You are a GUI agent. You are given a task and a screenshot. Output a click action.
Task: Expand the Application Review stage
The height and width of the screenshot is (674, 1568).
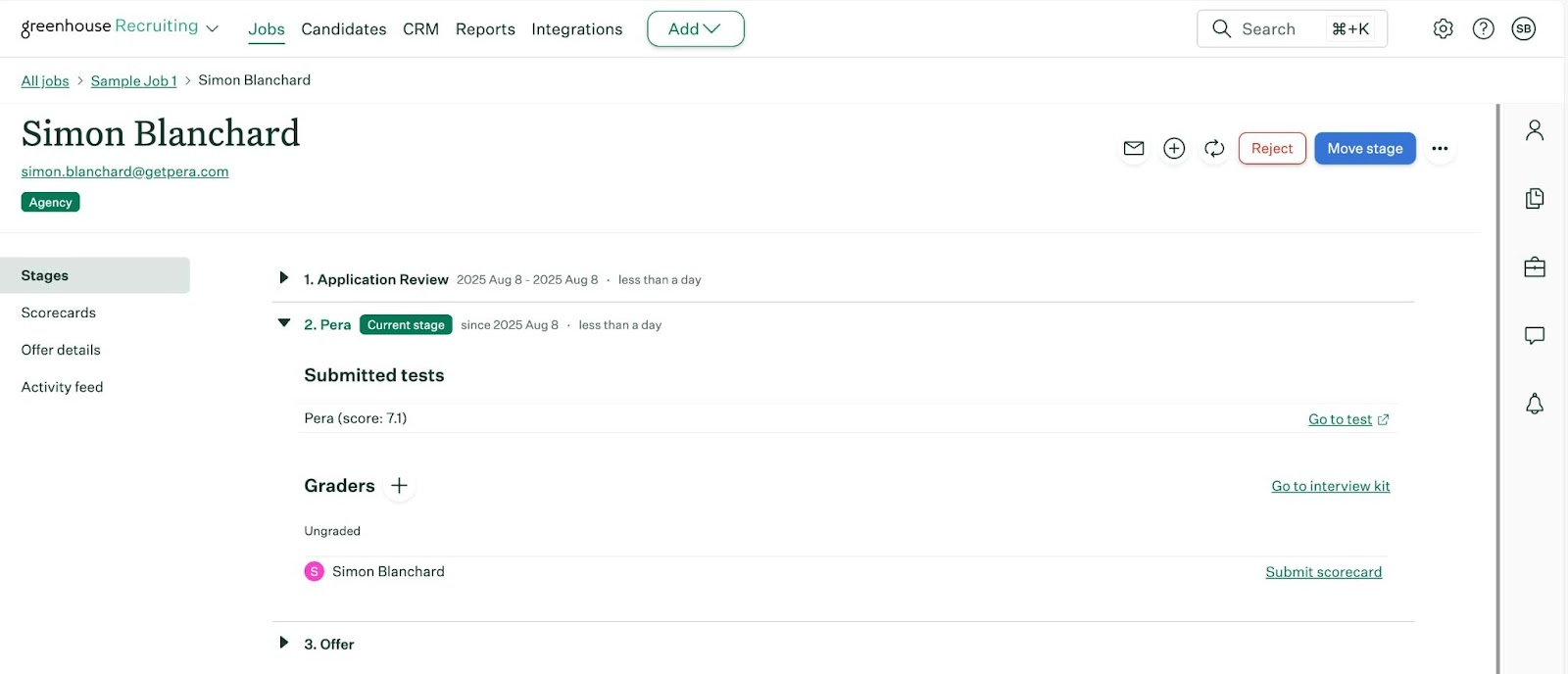pos(283,278)
